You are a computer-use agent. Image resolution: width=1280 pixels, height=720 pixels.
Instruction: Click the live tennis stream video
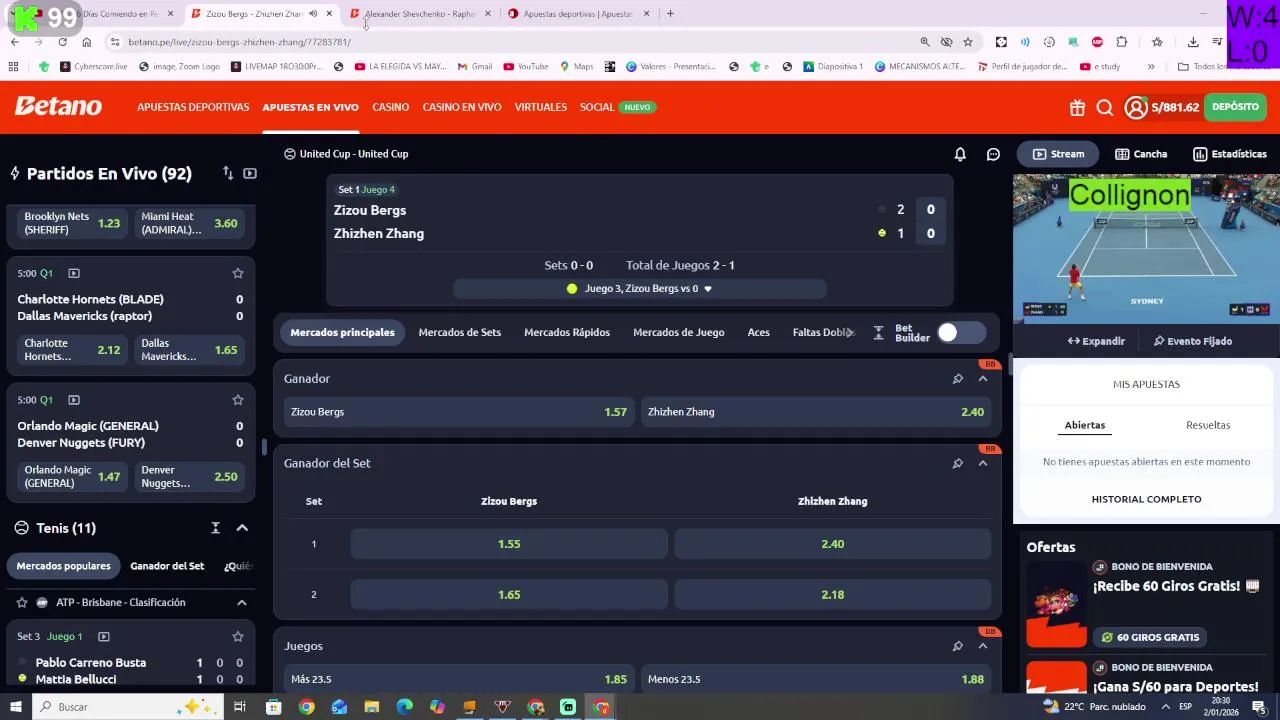(1146, 248)
